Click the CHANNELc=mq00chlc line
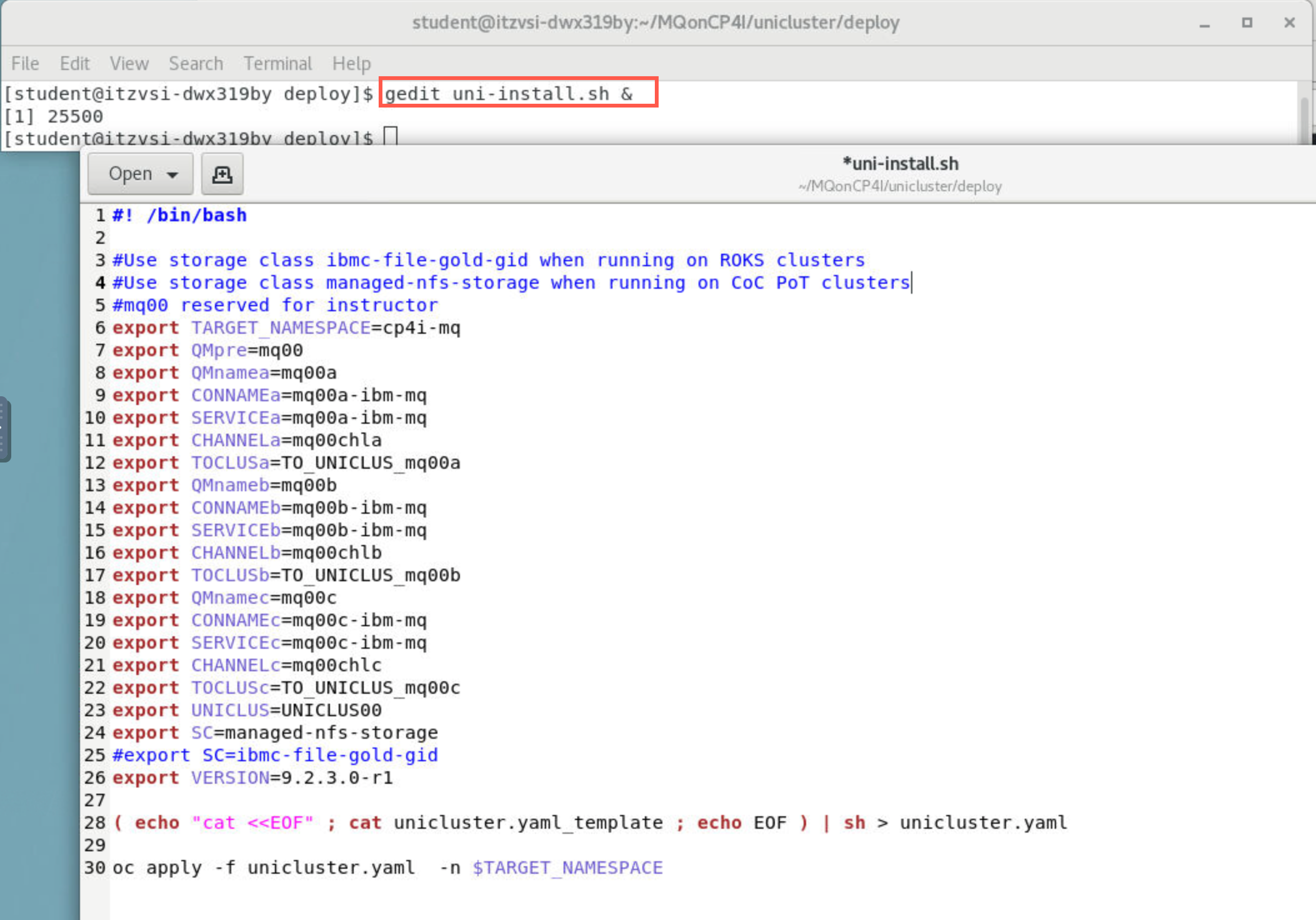The width and height of the screenshot is (1316, 920). [247, 665]
